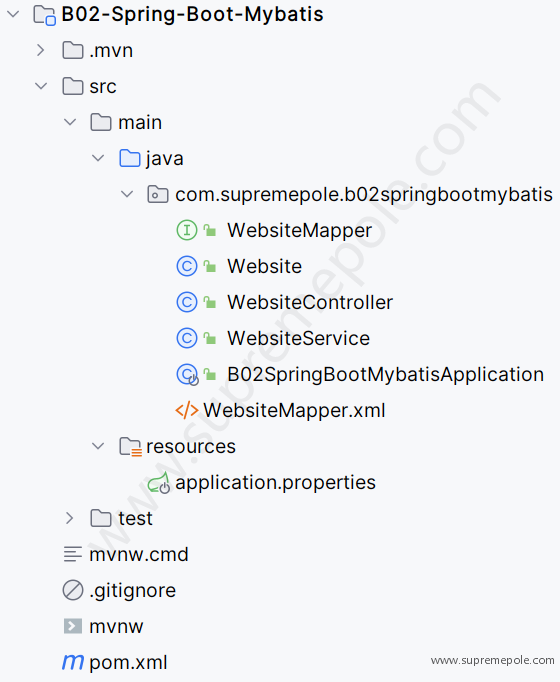Expand the test folder
This screenshot has height=682, width=560.
[69, 518]
